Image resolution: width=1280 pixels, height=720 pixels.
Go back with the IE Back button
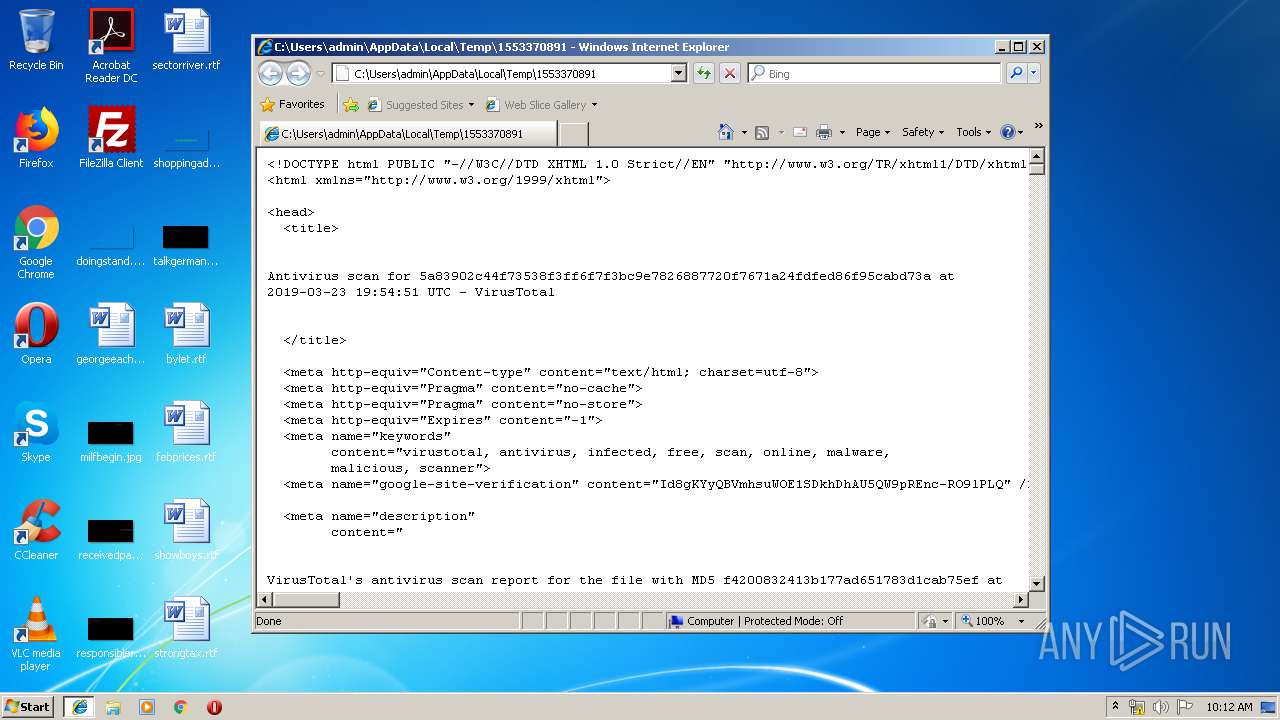coord(270,73)
